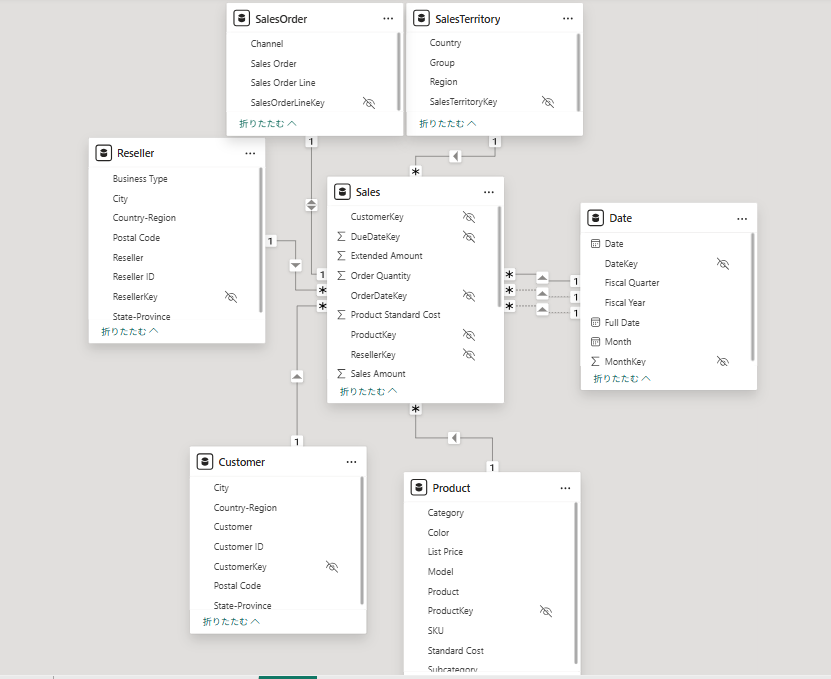This screenshot has height=679, width=831.
Task: Click the Date table header icon
Action: point(596,218)
